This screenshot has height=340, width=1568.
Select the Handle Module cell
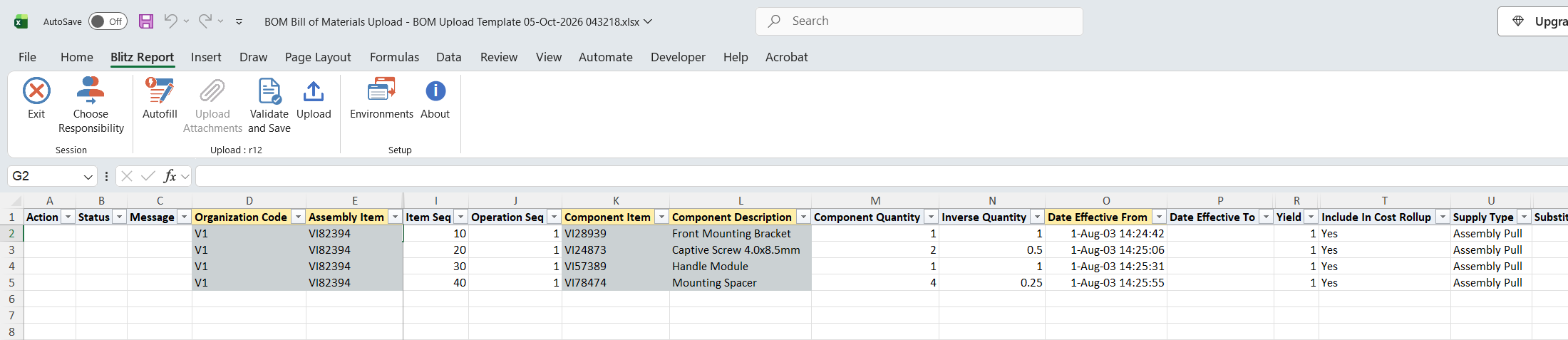740,267
